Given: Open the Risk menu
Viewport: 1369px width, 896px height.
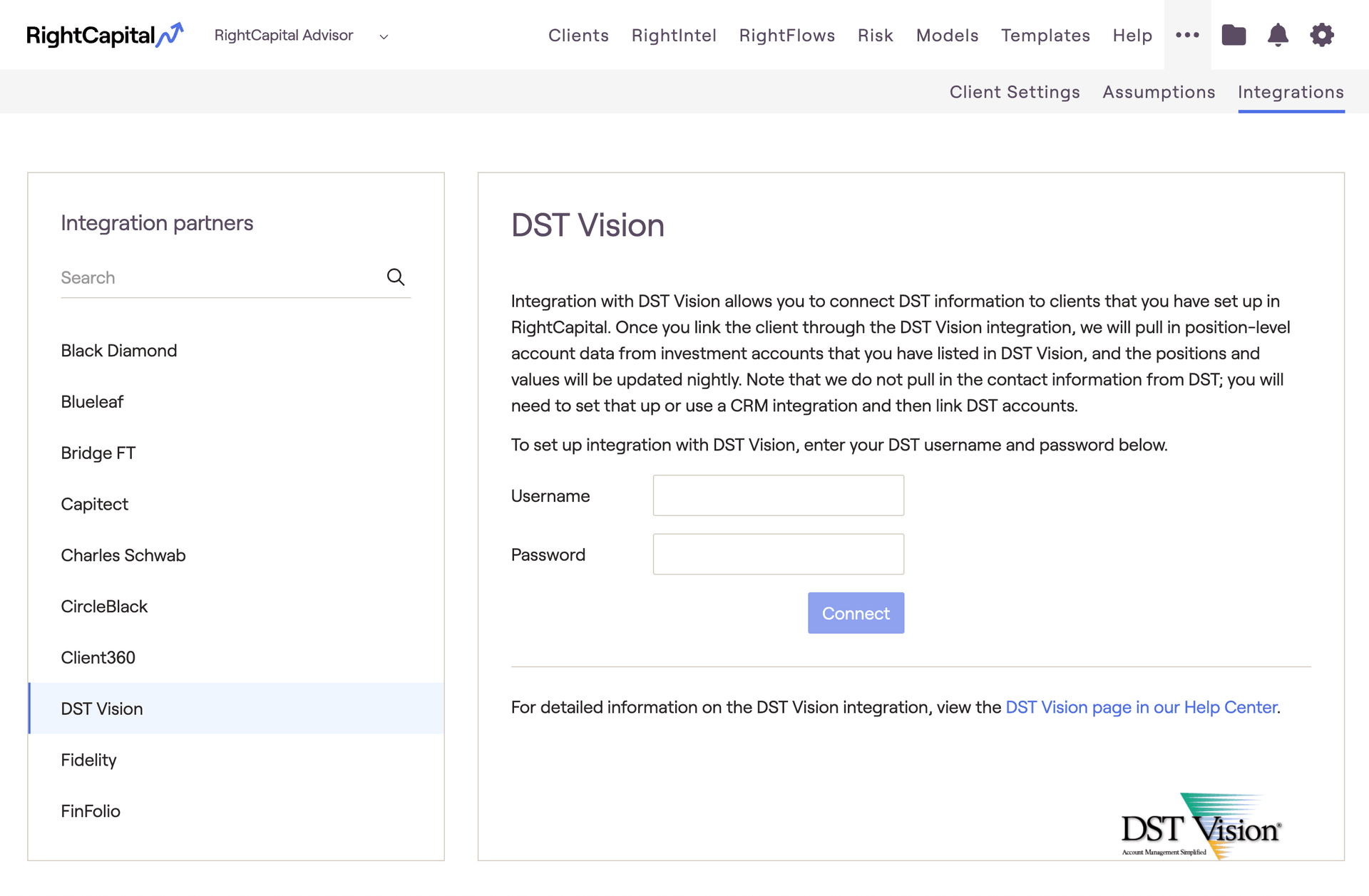Looking at the screenshot, I should click(x=876, y=35).
